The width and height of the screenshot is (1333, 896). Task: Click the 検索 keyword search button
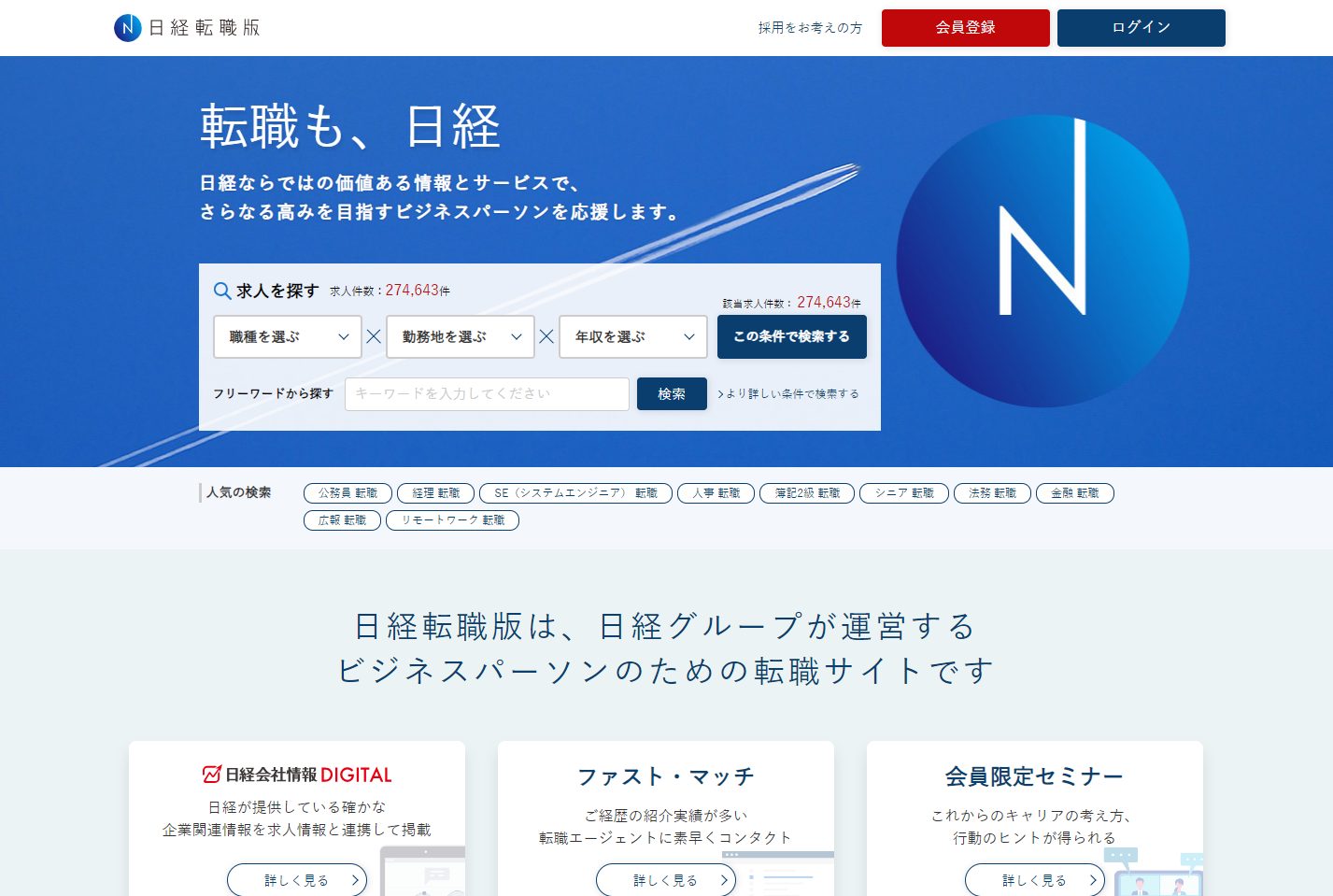(x=671, y=394)
